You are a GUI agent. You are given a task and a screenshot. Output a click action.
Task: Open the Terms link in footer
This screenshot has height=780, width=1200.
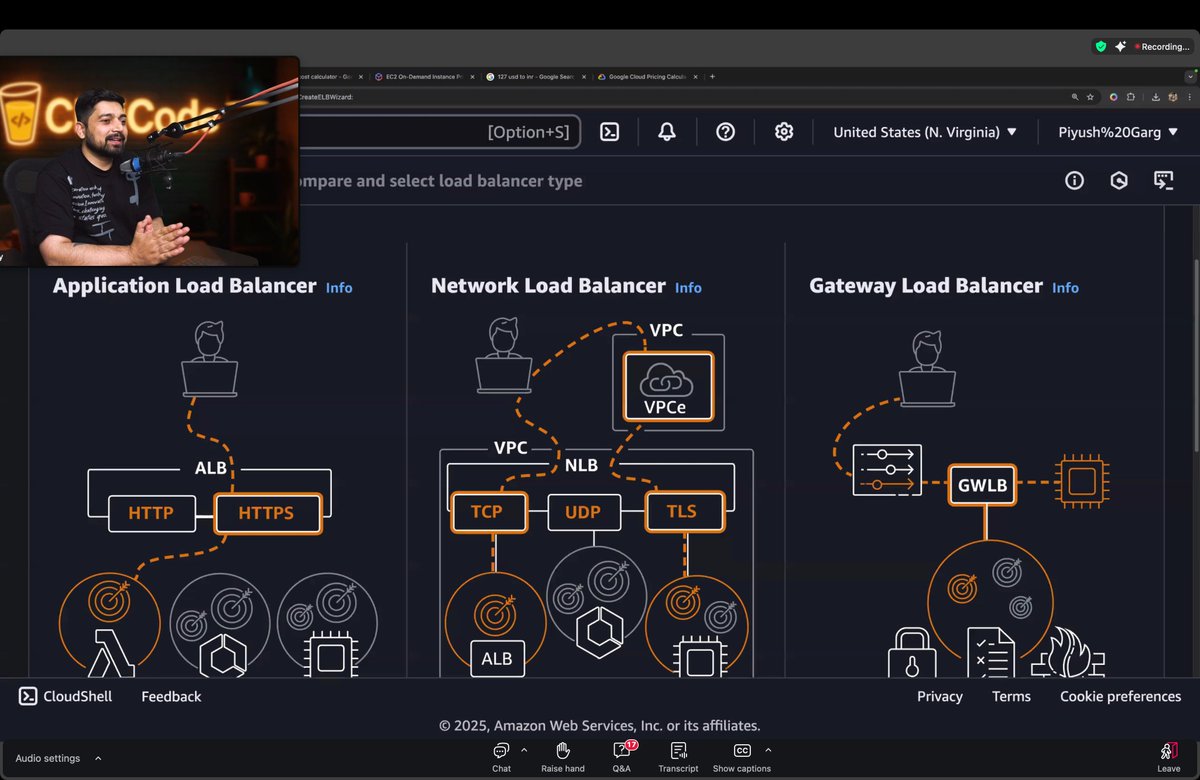[1011, 697]
